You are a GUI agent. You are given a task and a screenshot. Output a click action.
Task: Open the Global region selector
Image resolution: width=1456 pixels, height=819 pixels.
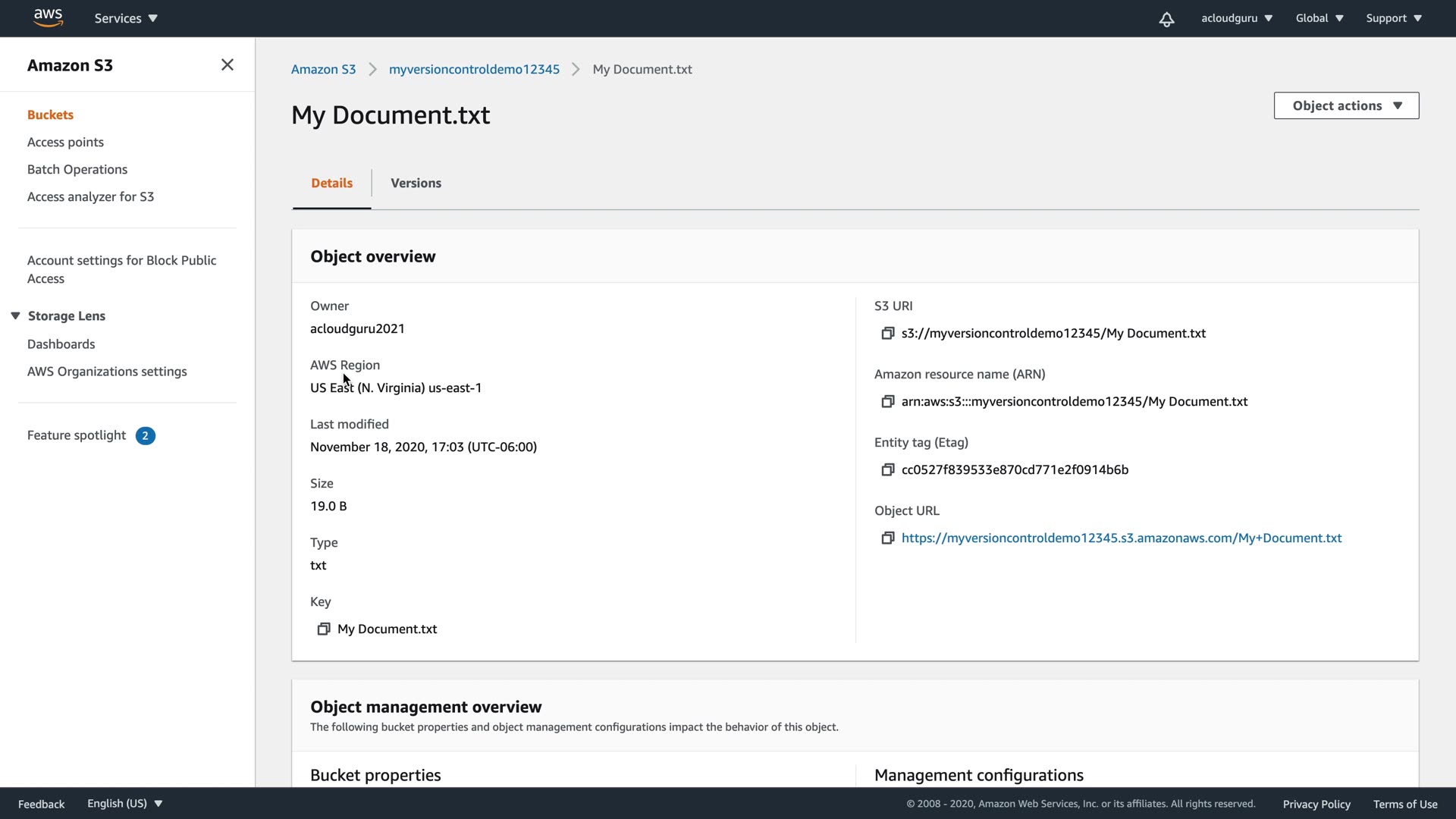click(x=1319, y=18)
